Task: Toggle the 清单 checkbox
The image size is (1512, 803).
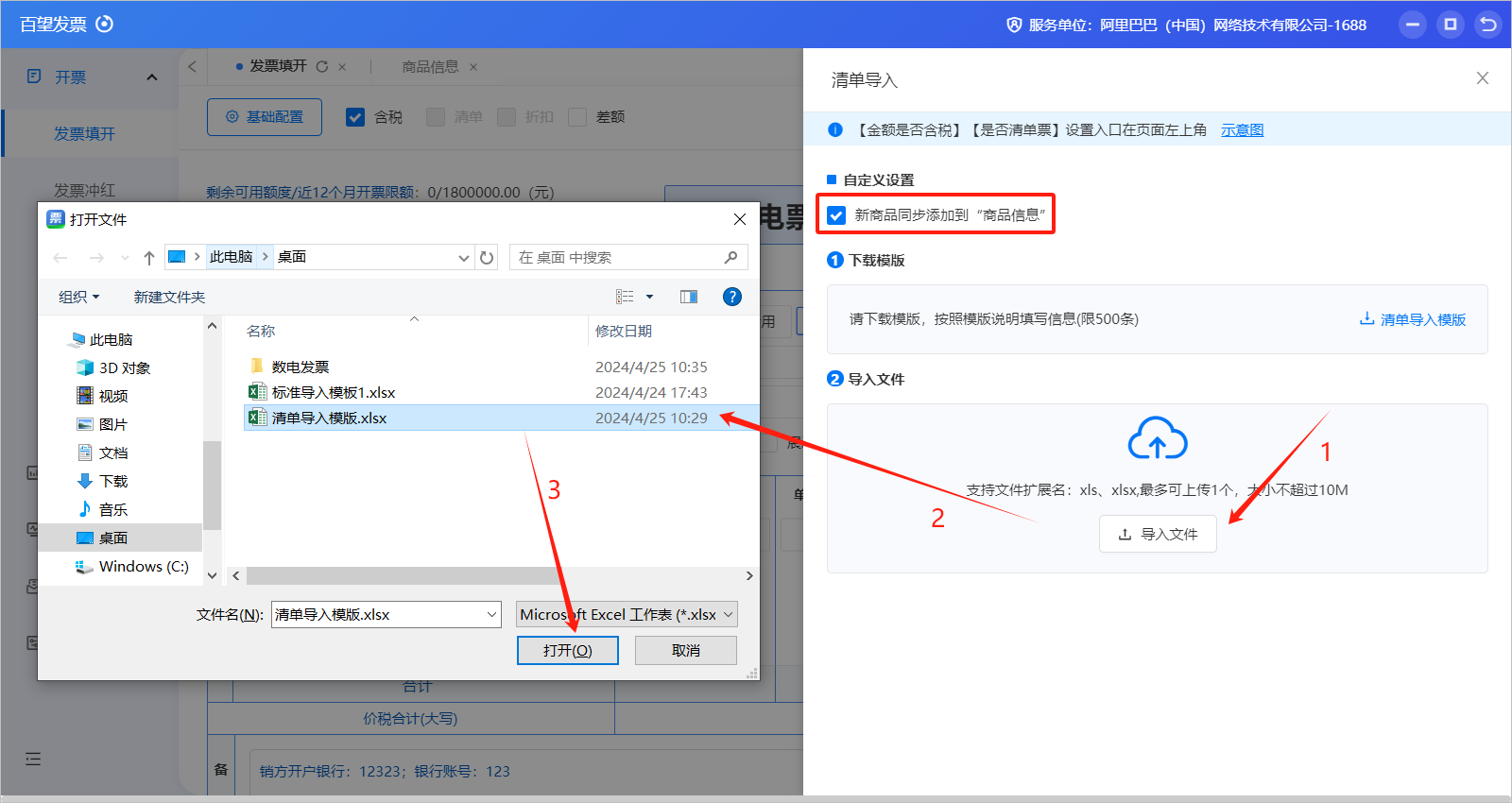Action: (436, 117)
